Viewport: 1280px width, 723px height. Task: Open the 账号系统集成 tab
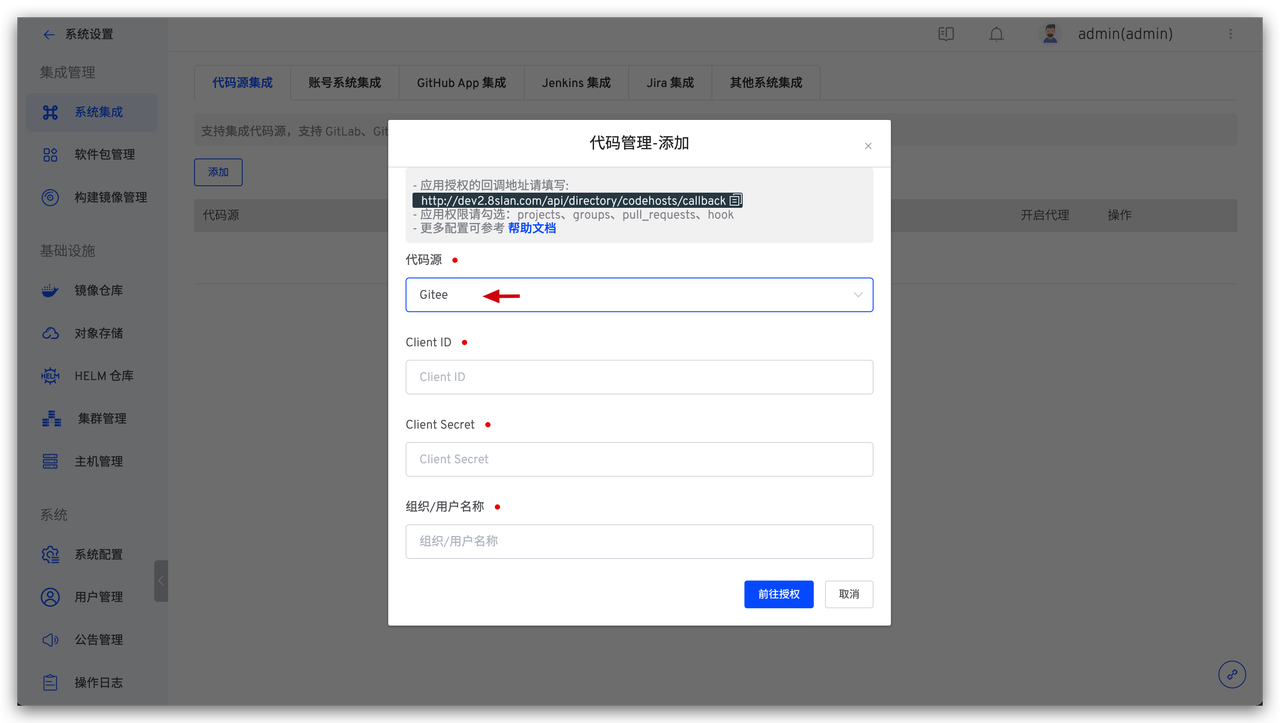click(345, 83)
